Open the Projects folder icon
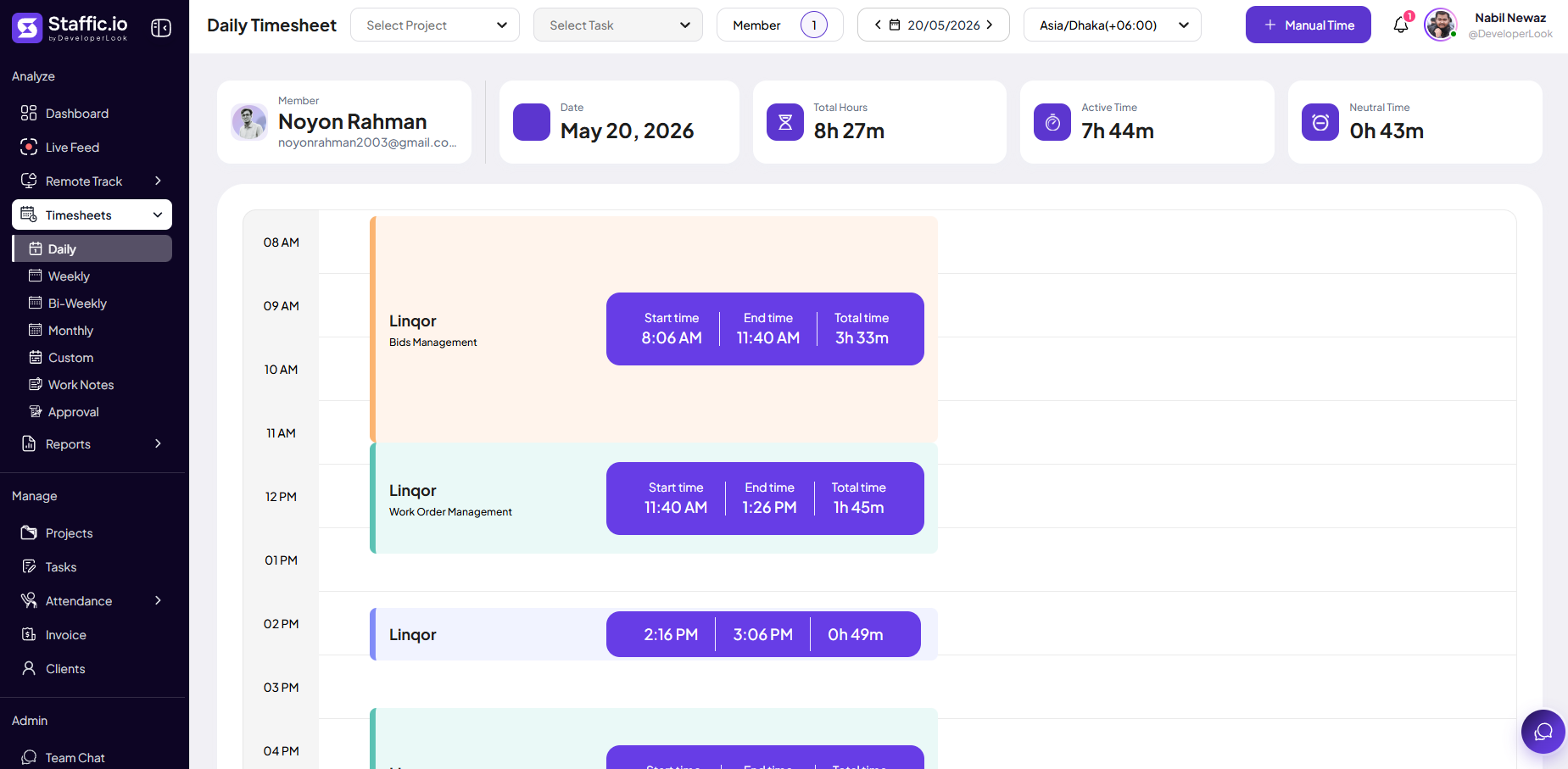 tap(29, 532)
